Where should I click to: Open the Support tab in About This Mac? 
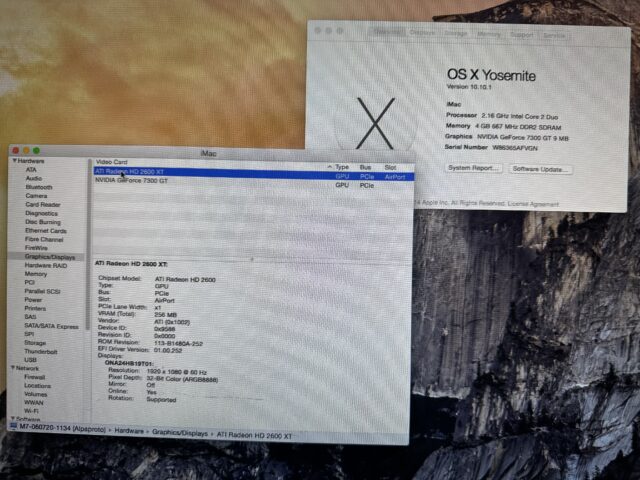coord(522,35)
